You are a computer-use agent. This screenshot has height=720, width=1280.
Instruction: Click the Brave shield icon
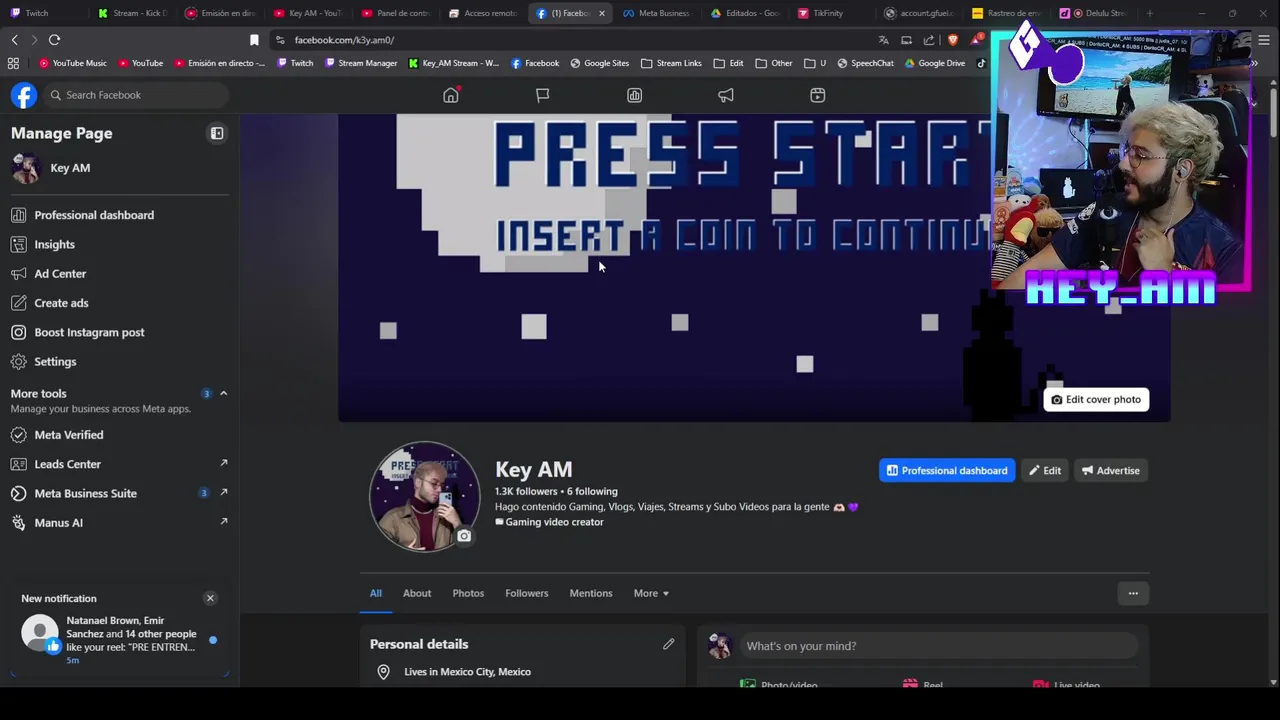952,40
